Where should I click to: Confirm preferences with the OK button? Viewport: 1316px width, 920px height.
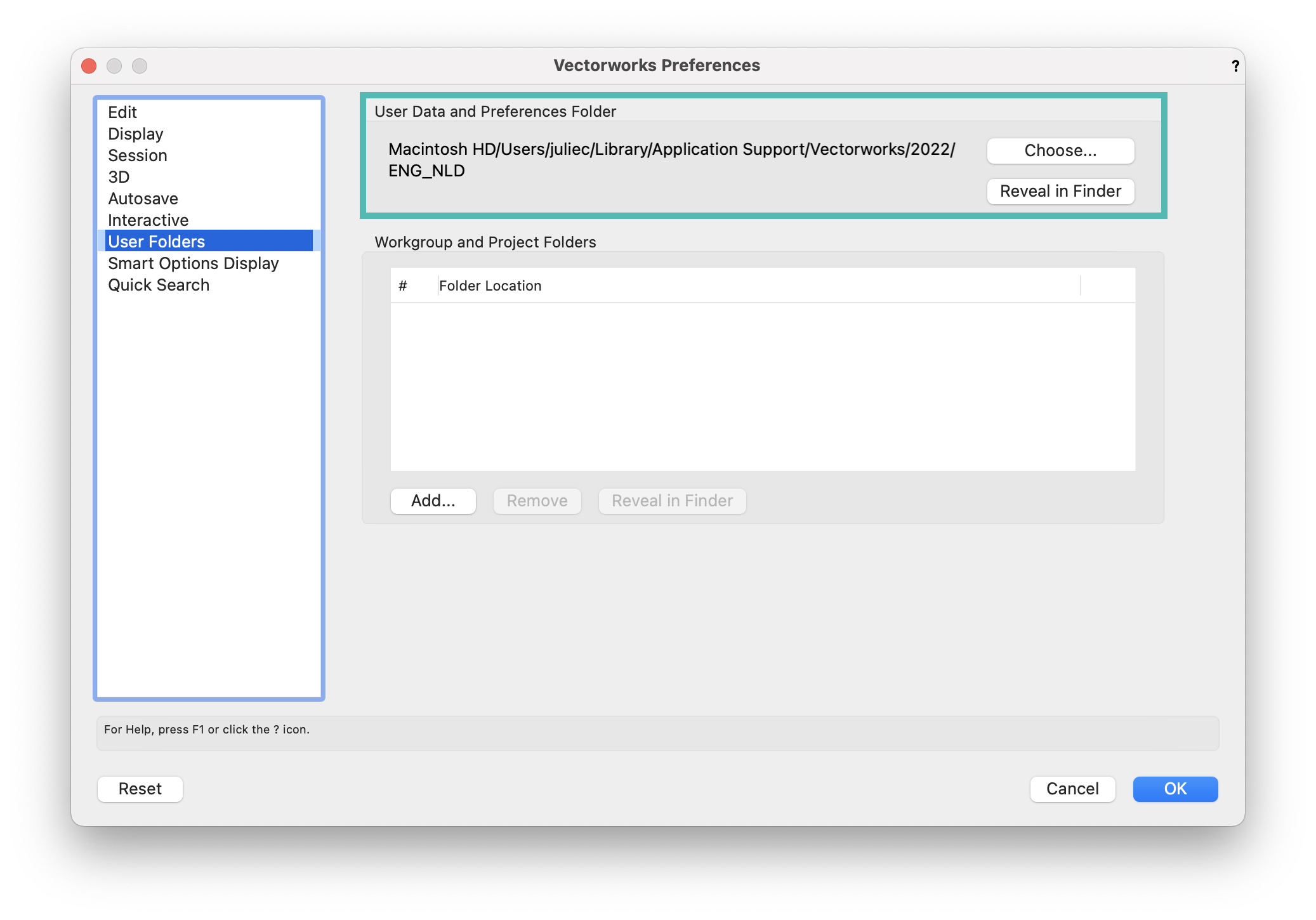1175,789
